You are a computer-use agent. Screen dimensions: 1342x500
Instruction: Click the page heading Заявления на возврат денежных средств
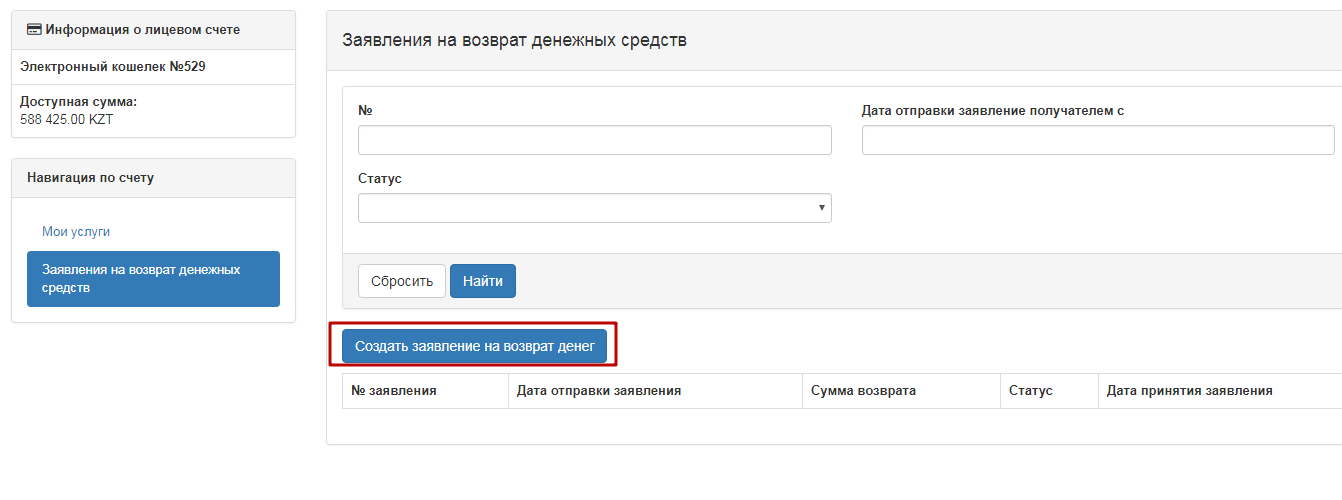[514, 41]
